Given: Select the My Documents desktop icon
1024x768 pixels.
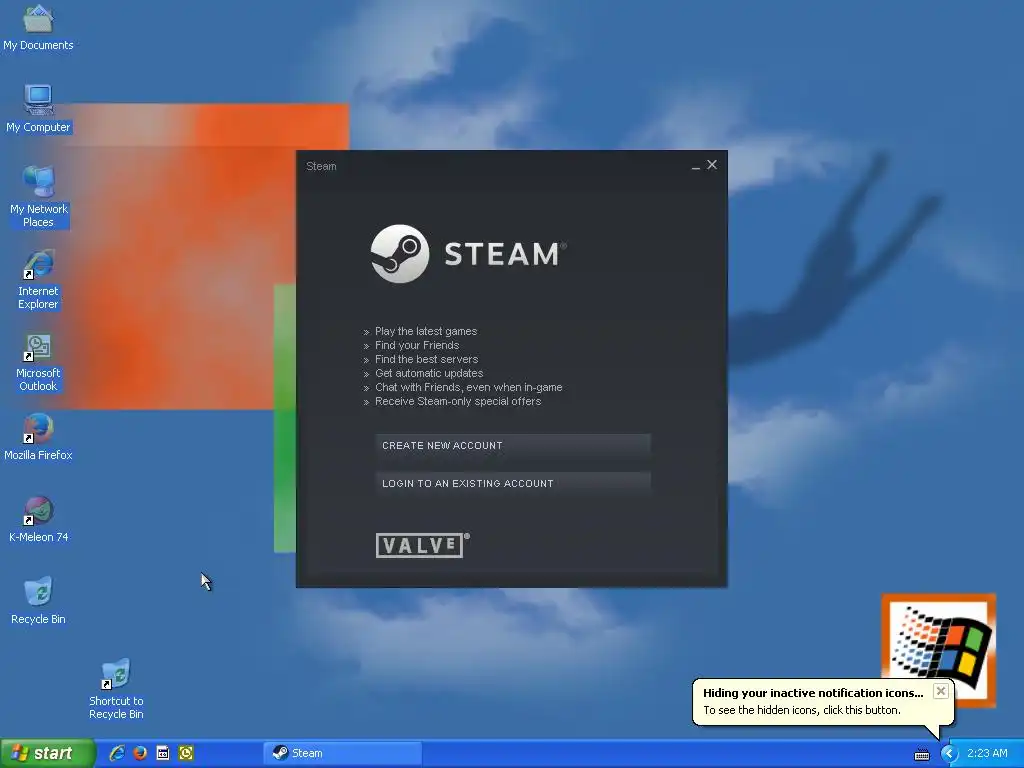Looking at the screenshot, I should tap(38, 27).
